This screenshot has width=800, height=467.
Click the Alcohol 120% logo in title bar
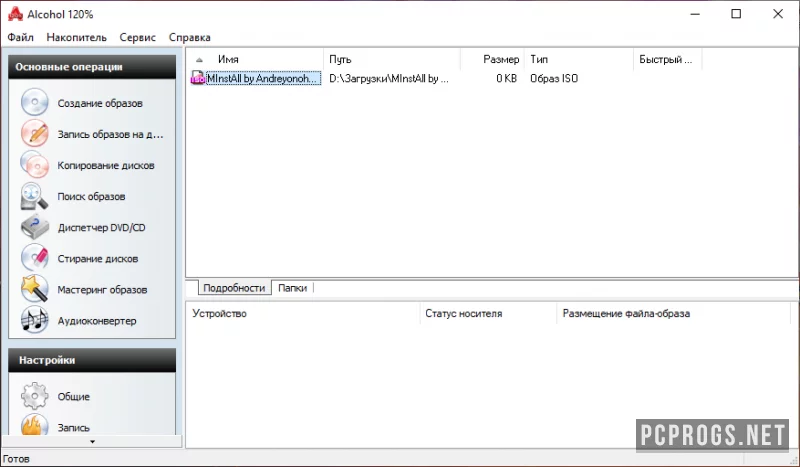pos(15,14)
